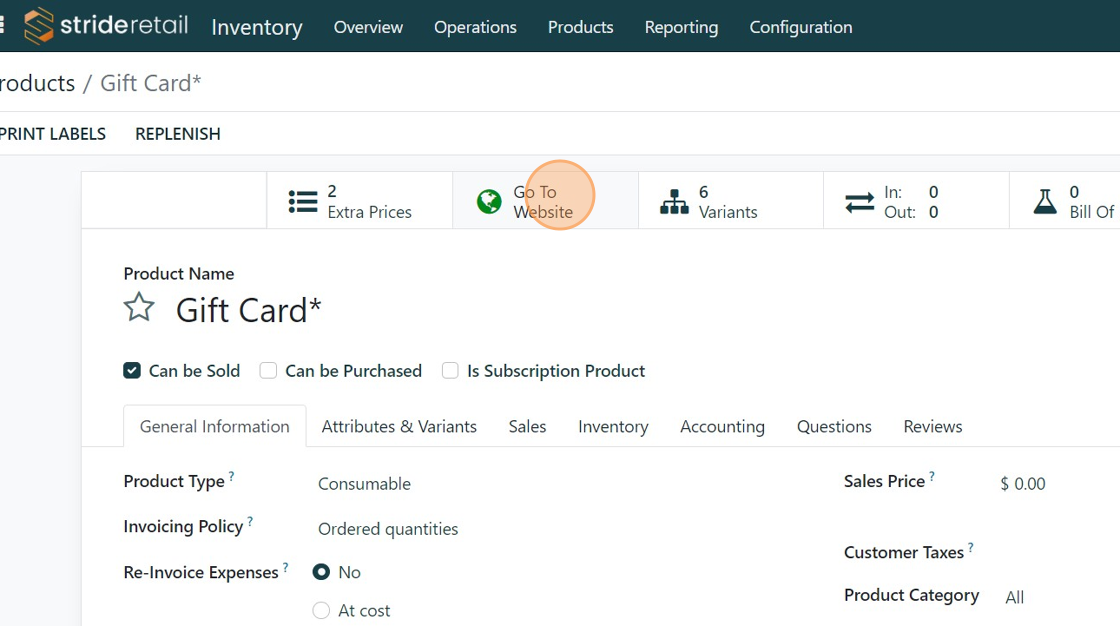Choose At cost re-invoice option
Viewport: 1120px width, 626px height.
point(321,610)
